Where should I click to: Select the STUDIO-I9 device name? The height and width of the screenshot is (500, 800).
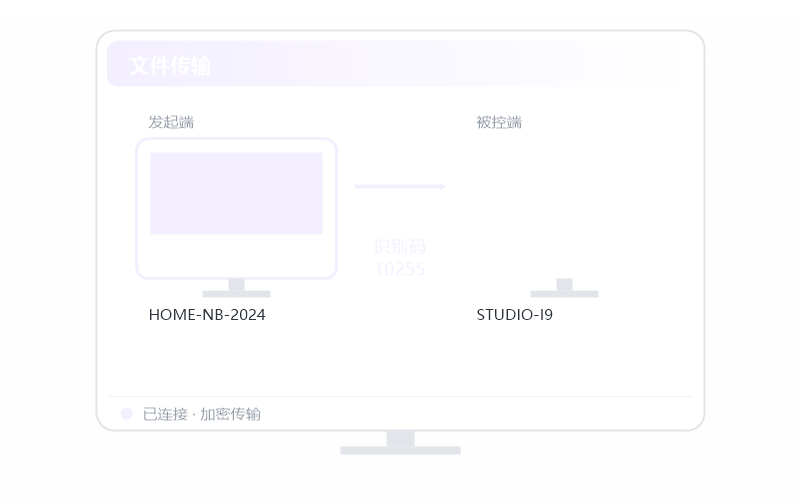click(515, 315)
